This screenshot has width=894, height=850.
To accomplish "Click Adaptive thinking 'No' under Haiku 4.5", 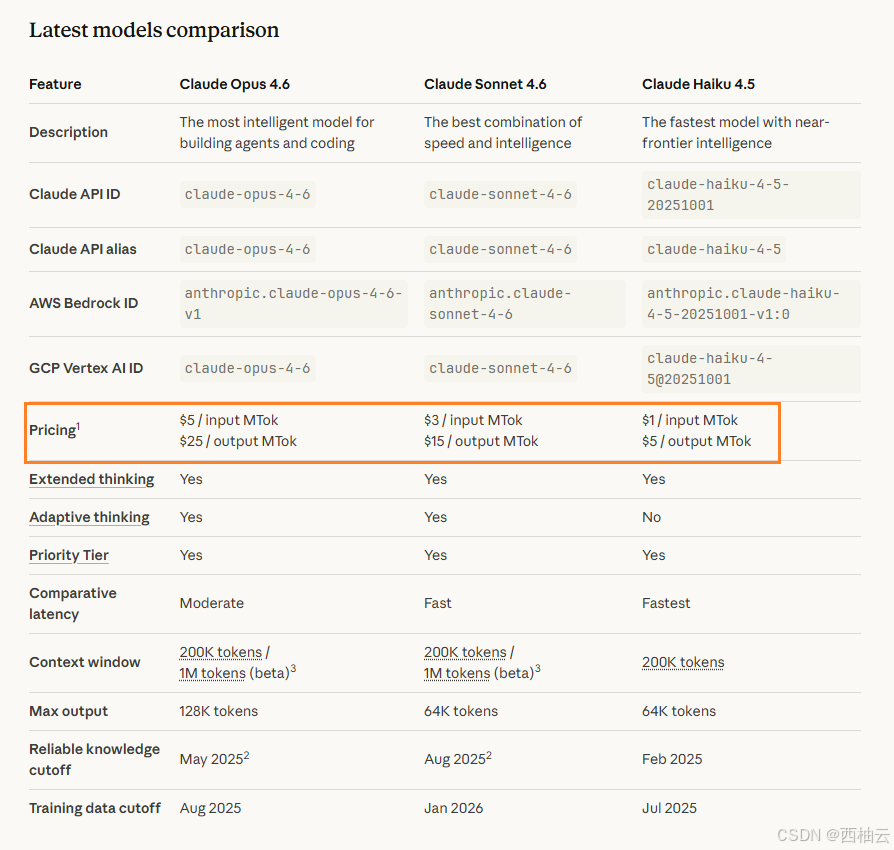I will coord(652,518).
